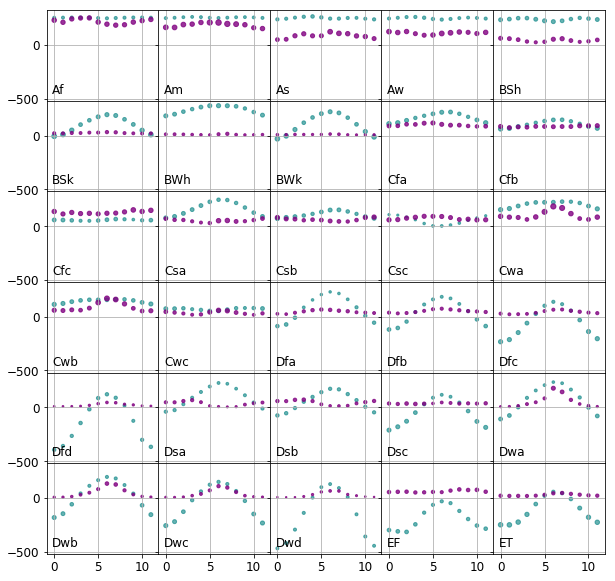Click the ET subplot label
The width and height of the screenshot is (615, 581).
pos(506,543)
